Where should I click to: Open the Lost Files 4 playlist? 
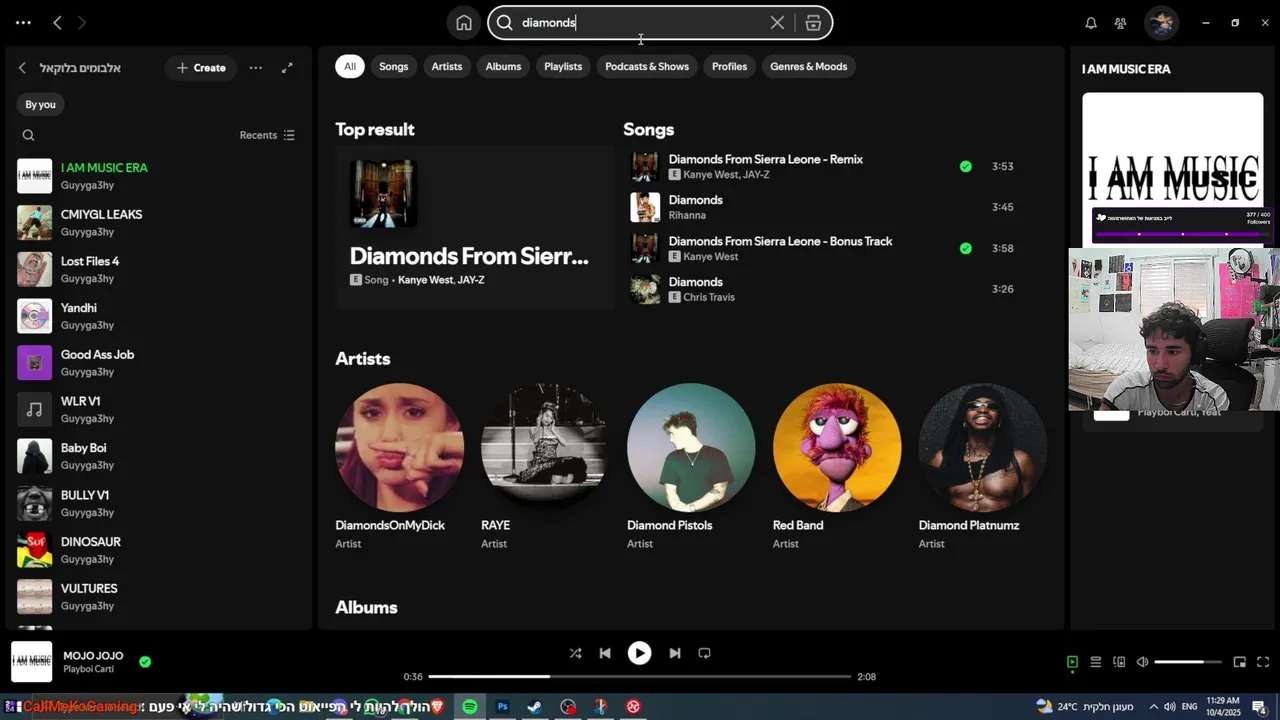coord(160,269)
